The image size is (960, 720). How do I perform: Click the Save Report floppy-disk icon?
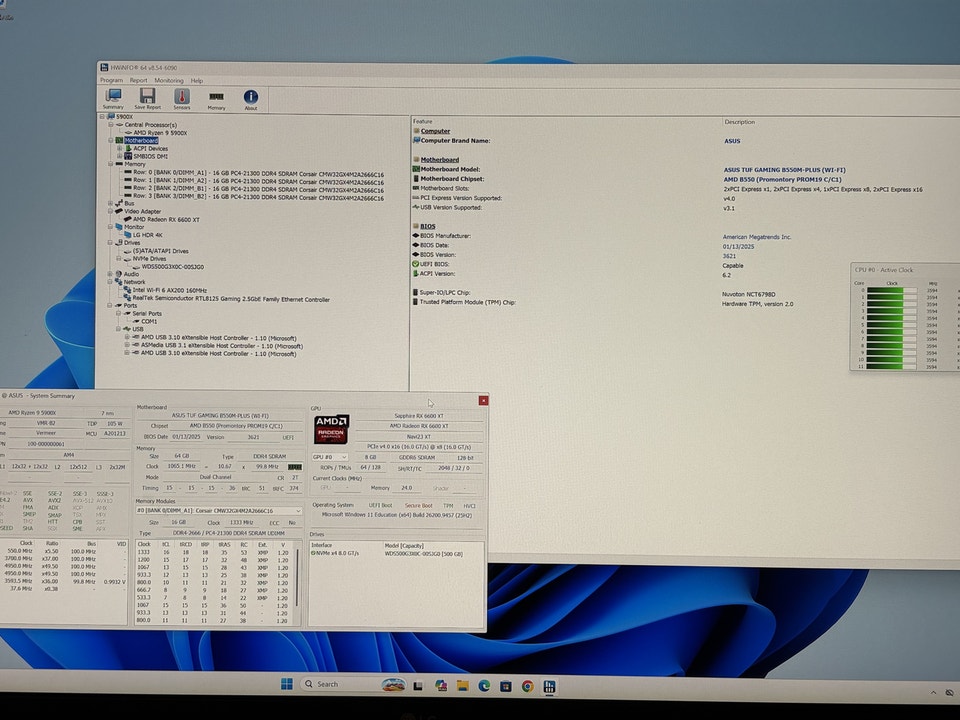coord(148,98)
